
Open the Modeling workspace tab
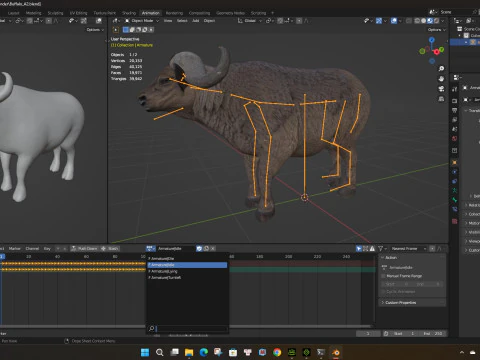pyautogui.click(x=34, y=13)
